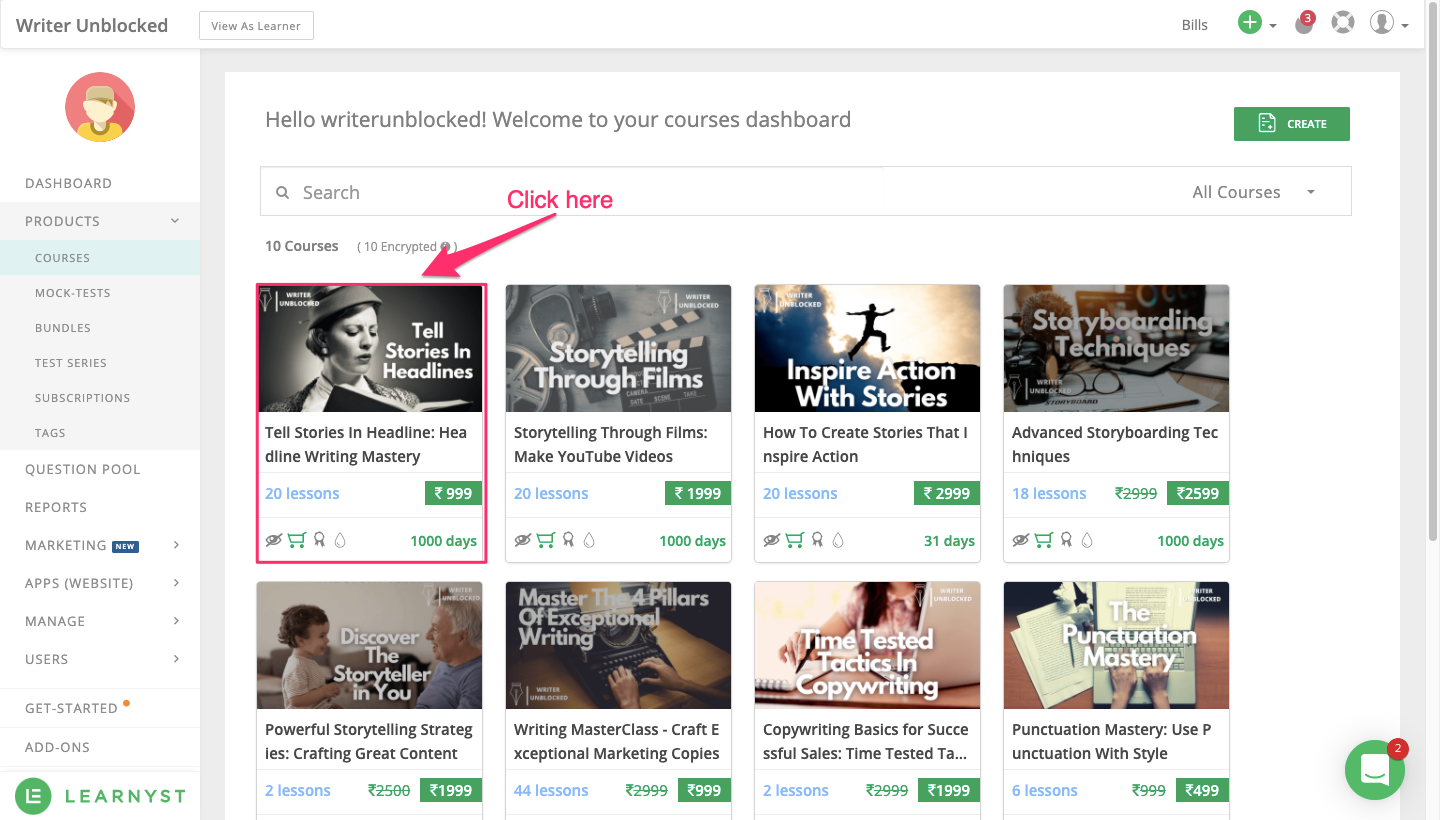The width and height of the screenshot is (1440, 820).
Task: Click the 31 days duration text
Action: pos(949,541)
